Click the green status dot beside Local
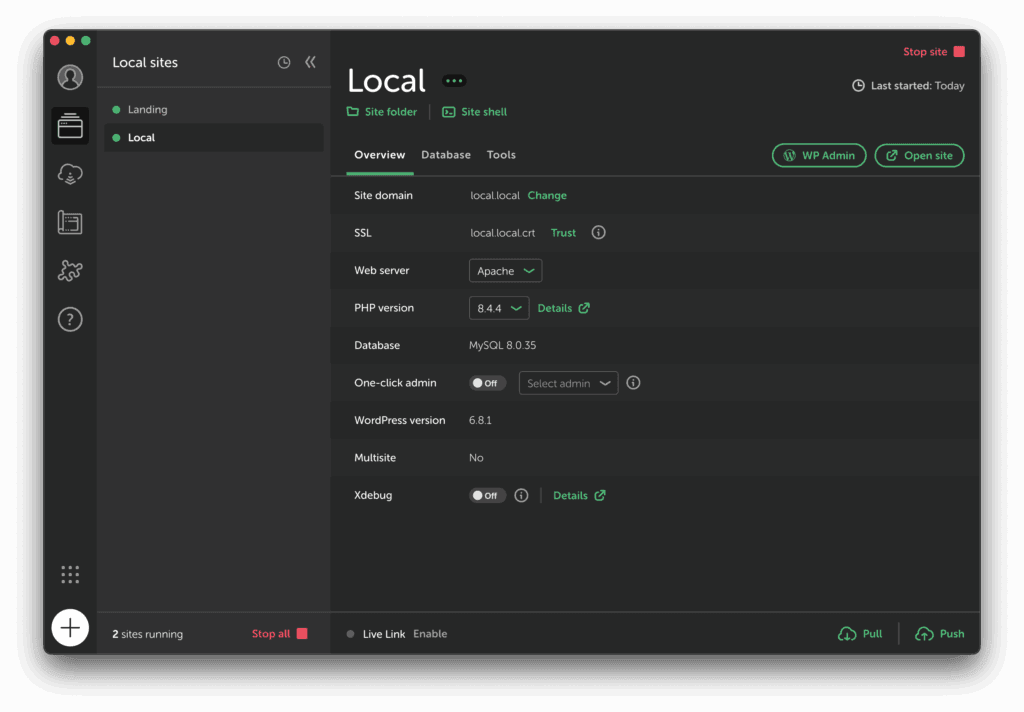Screen dimensions: 1024x712 coord(116,138)
